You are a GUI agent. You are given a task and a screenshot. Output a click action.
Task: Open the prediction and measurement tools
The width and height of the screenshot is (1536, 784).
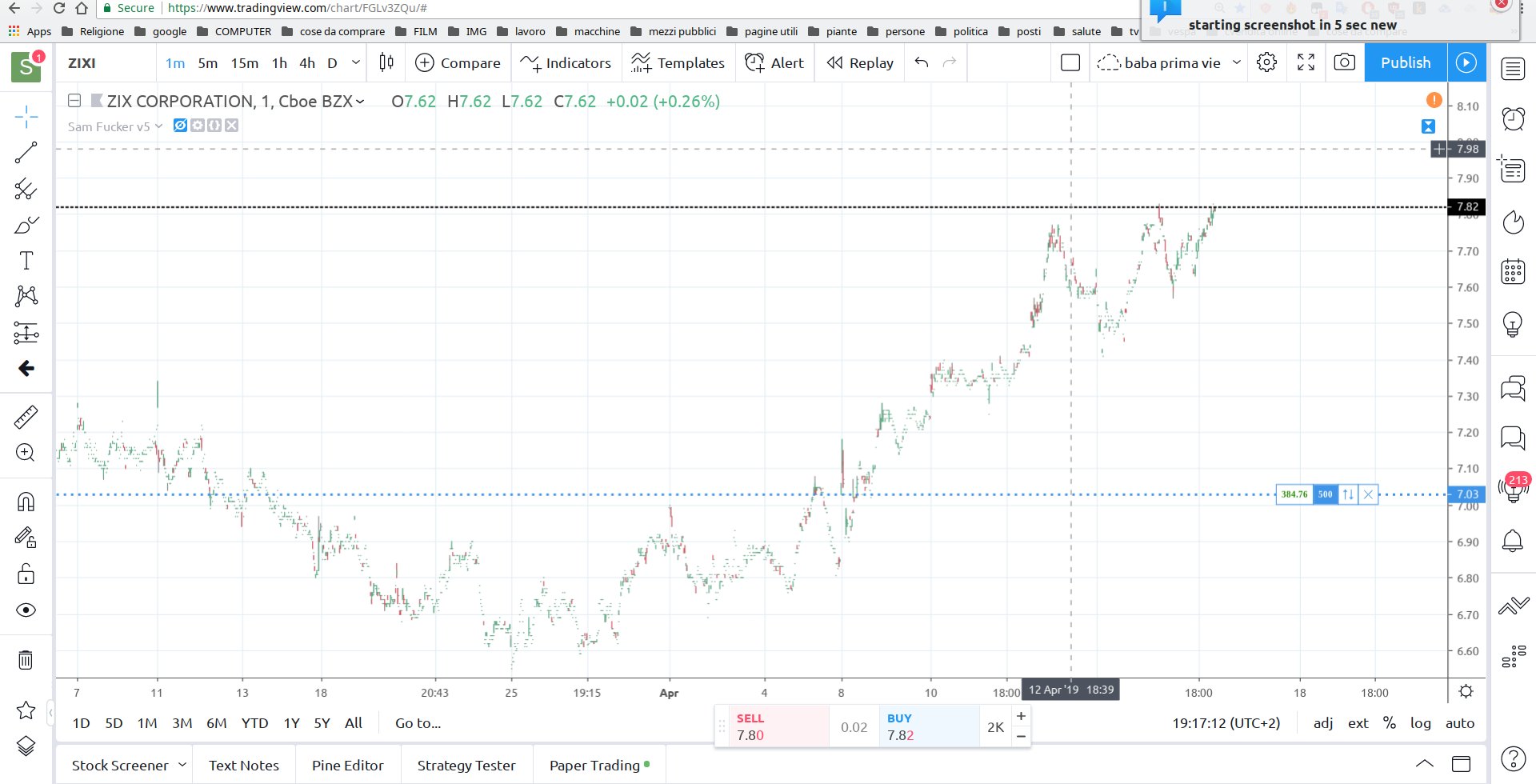pyautogui.click(x=26, y=332)
